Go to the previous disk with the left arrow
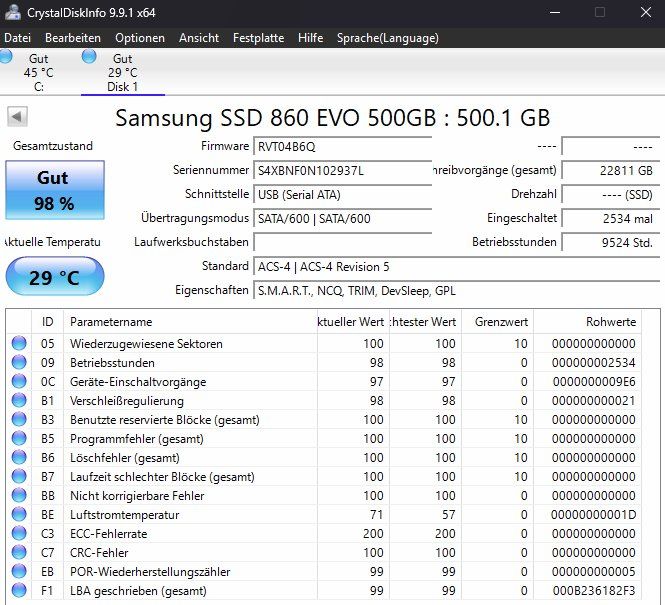665x605 pixels. pyautogui.click(x=17, y=116)
